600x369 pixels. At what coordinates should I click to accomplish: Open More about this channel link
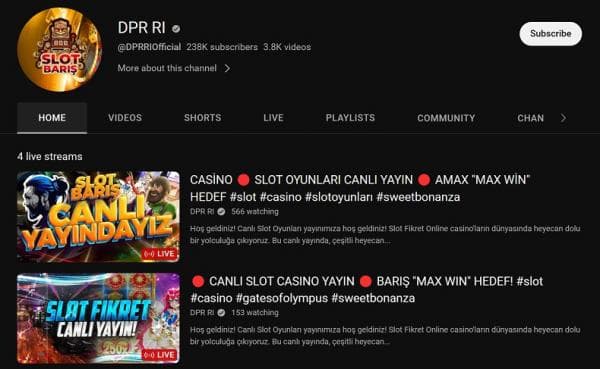pos(167,68)
